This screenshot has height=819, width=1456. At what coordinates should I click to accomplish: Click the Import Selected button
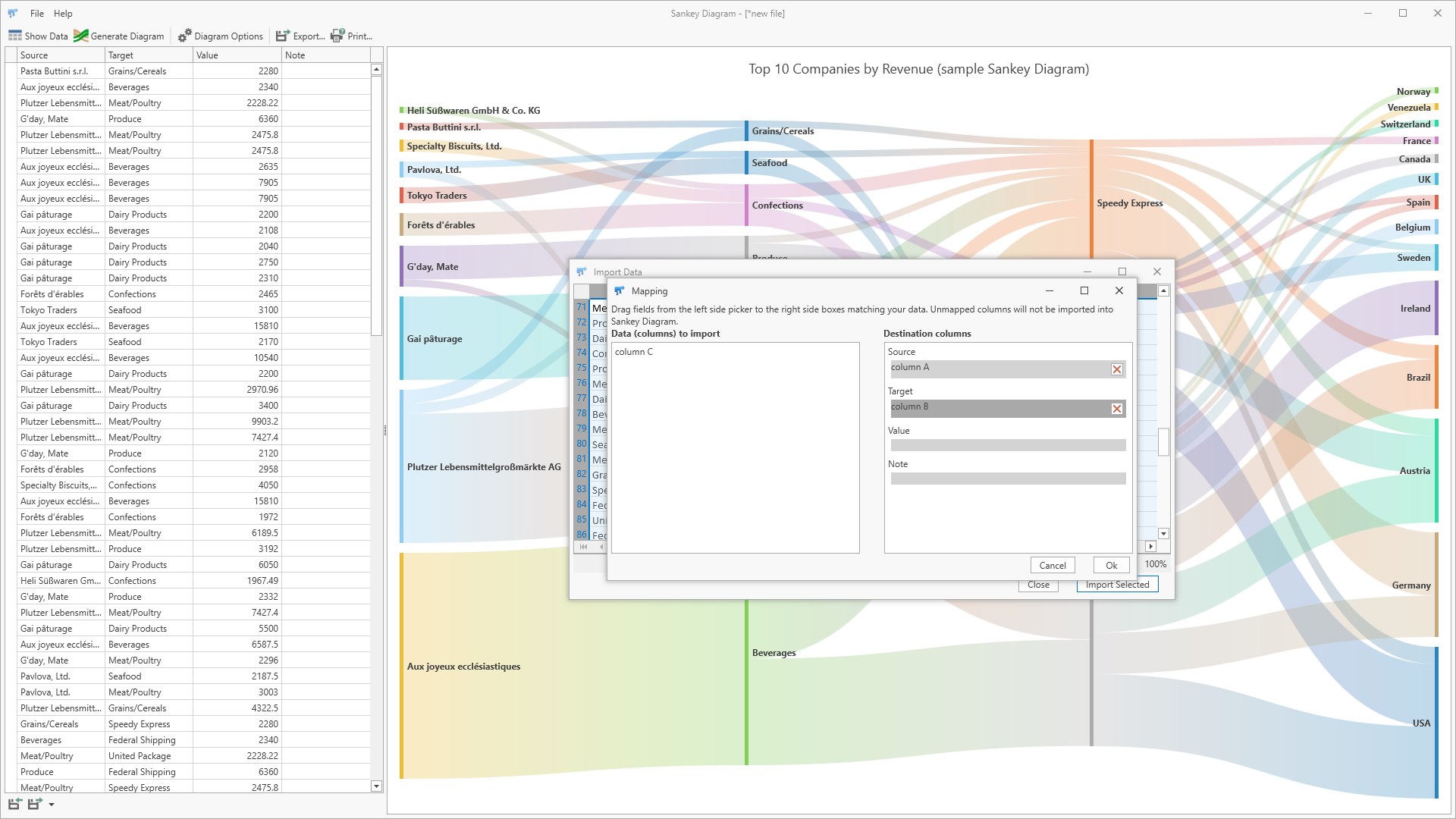point(1117,585)
